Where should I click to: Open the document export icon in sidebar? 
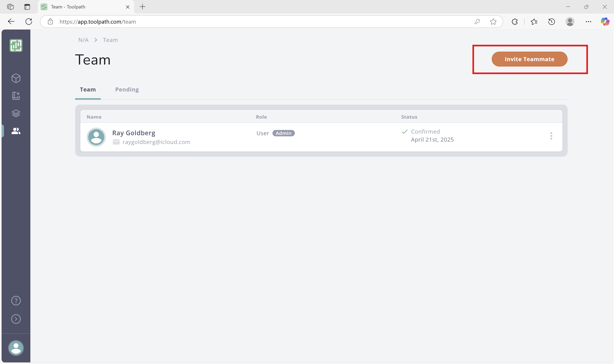[16, 96]
